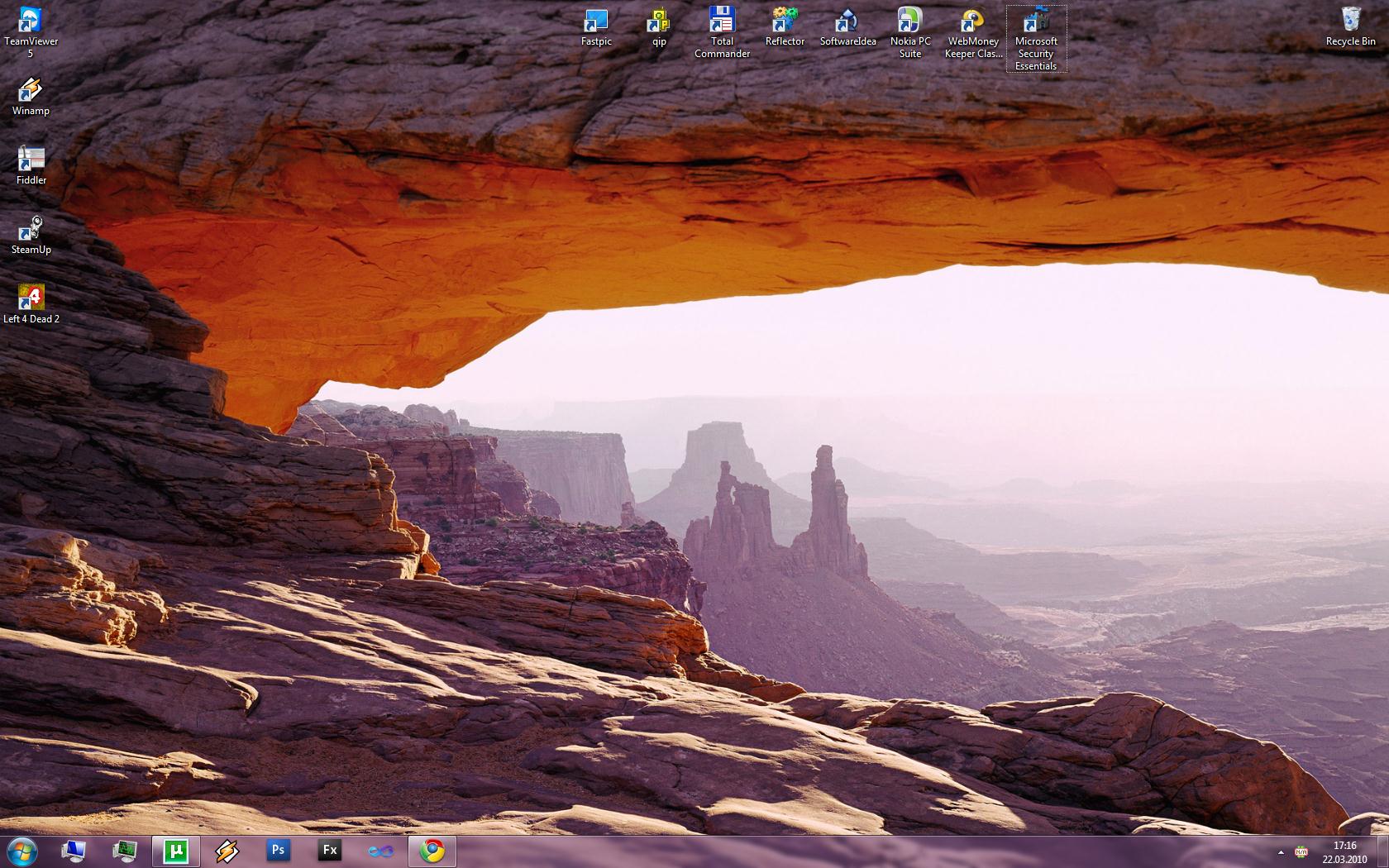1389x868 pixels.
Task: Switch to Google Chrome in the taskbar
Action: click(x=432, y=851)
